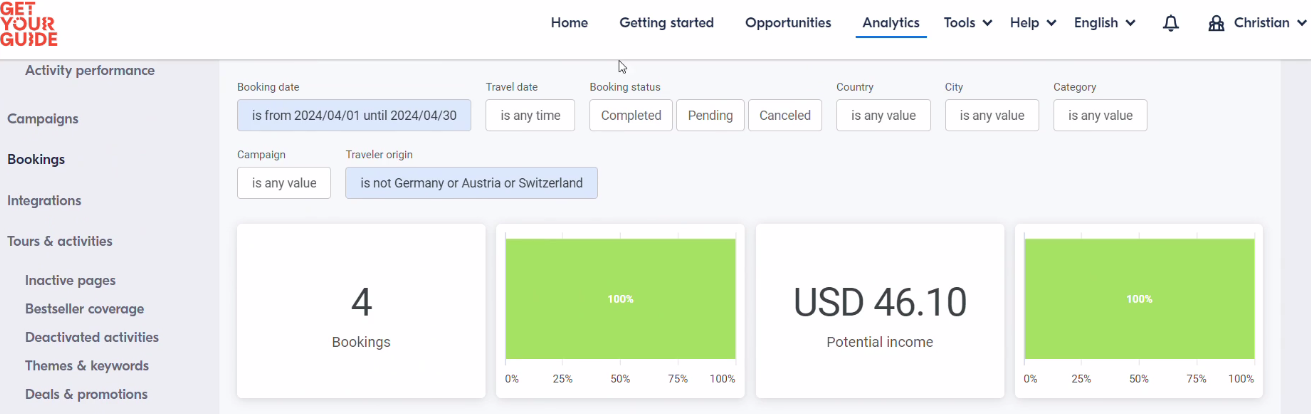The height and width of the screenshot is (414, 1311).
Task: Click the green Bookings 100% bar
Action: [620, 299]
